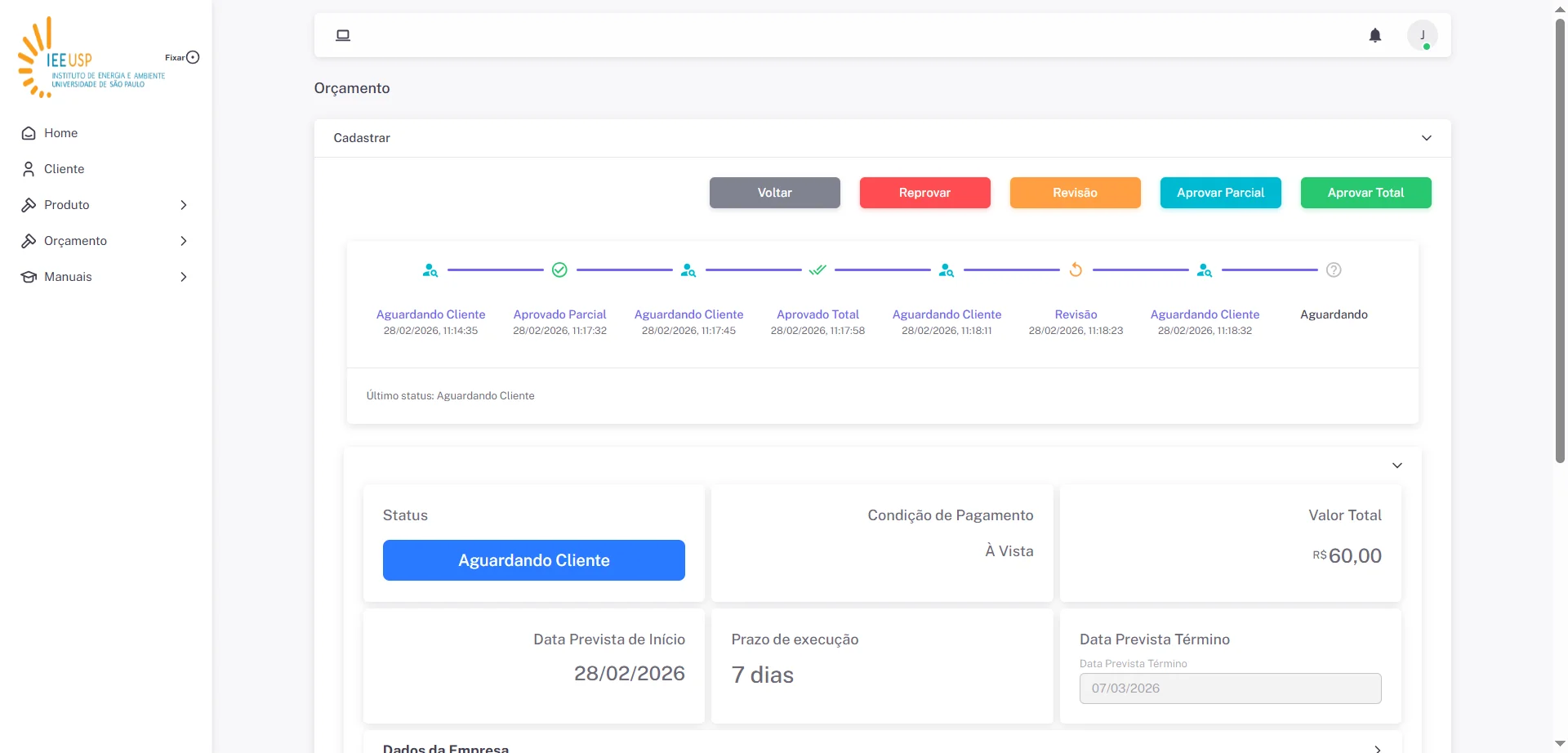Click the Produto wrench icon
This screenshot has width=1568, height=753.
pyautogui.click(x=29, y=205)
